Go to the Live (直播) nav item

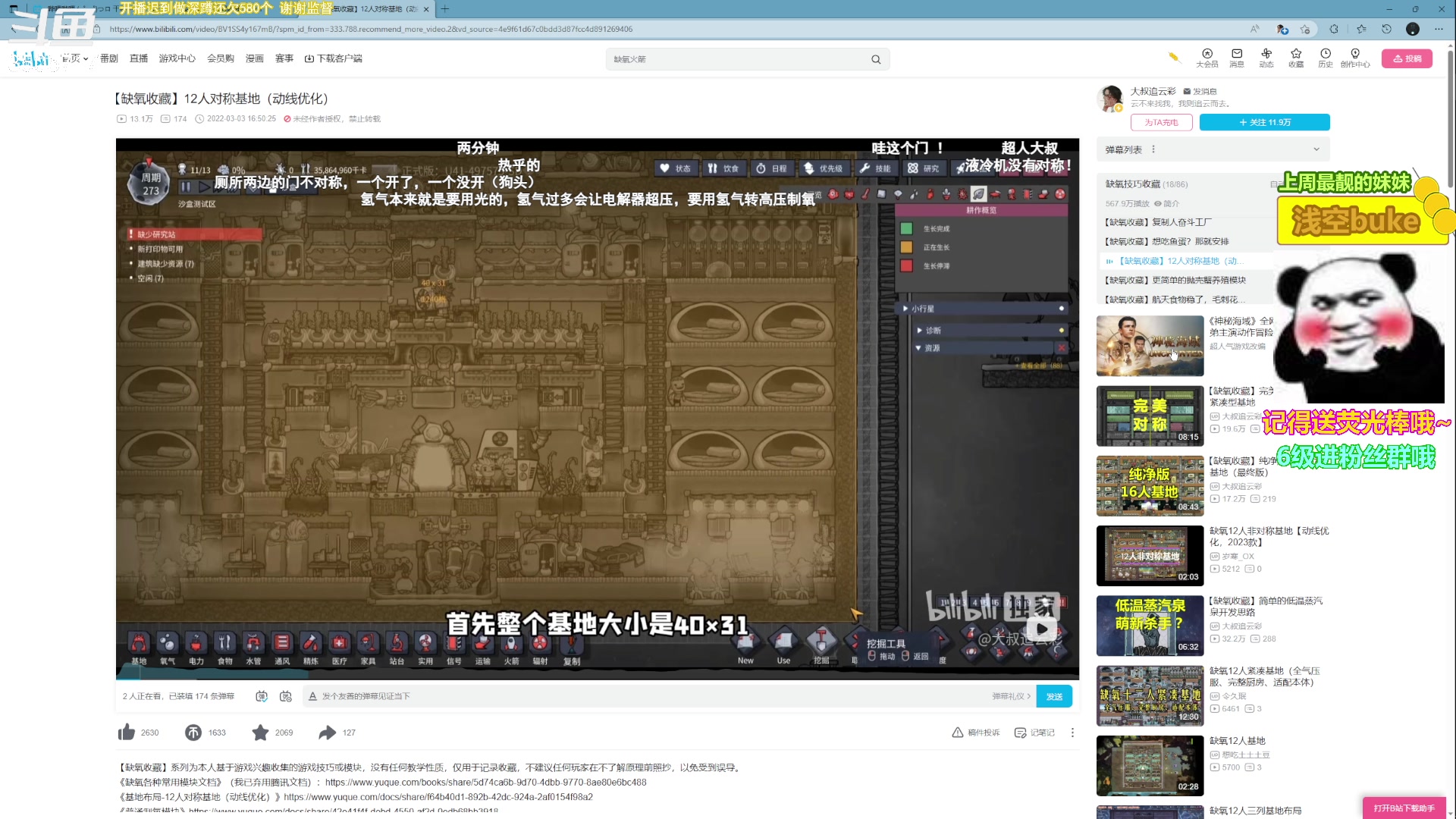point(139,58)
